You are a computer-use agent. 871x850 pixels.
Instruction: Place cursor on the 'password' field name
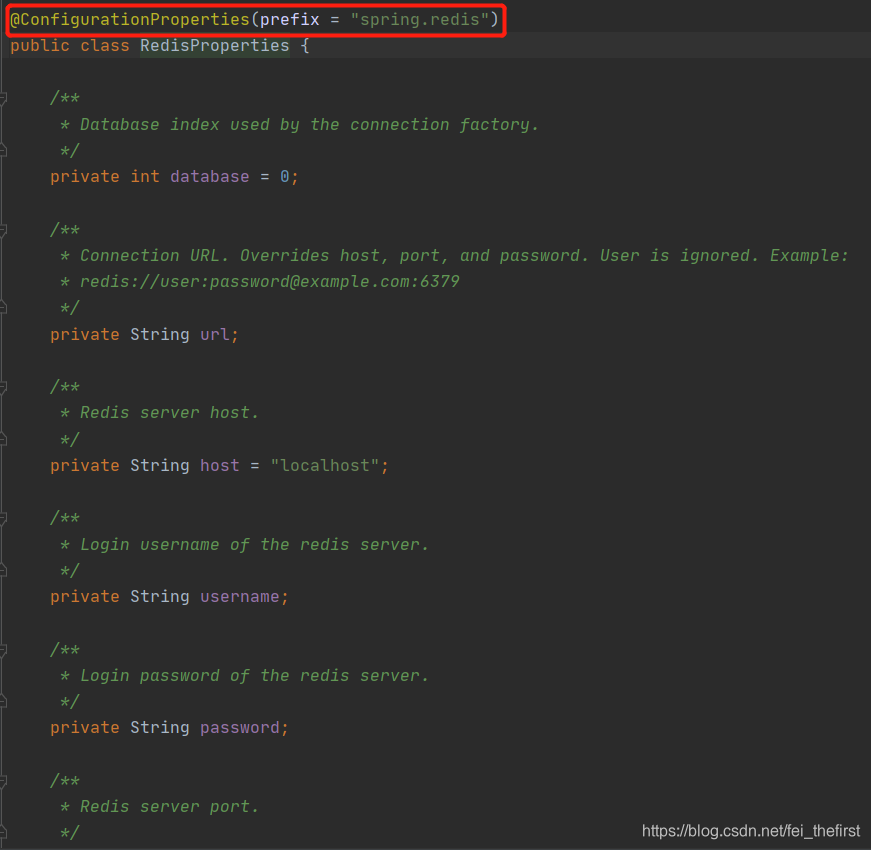(x=239, y=728)
